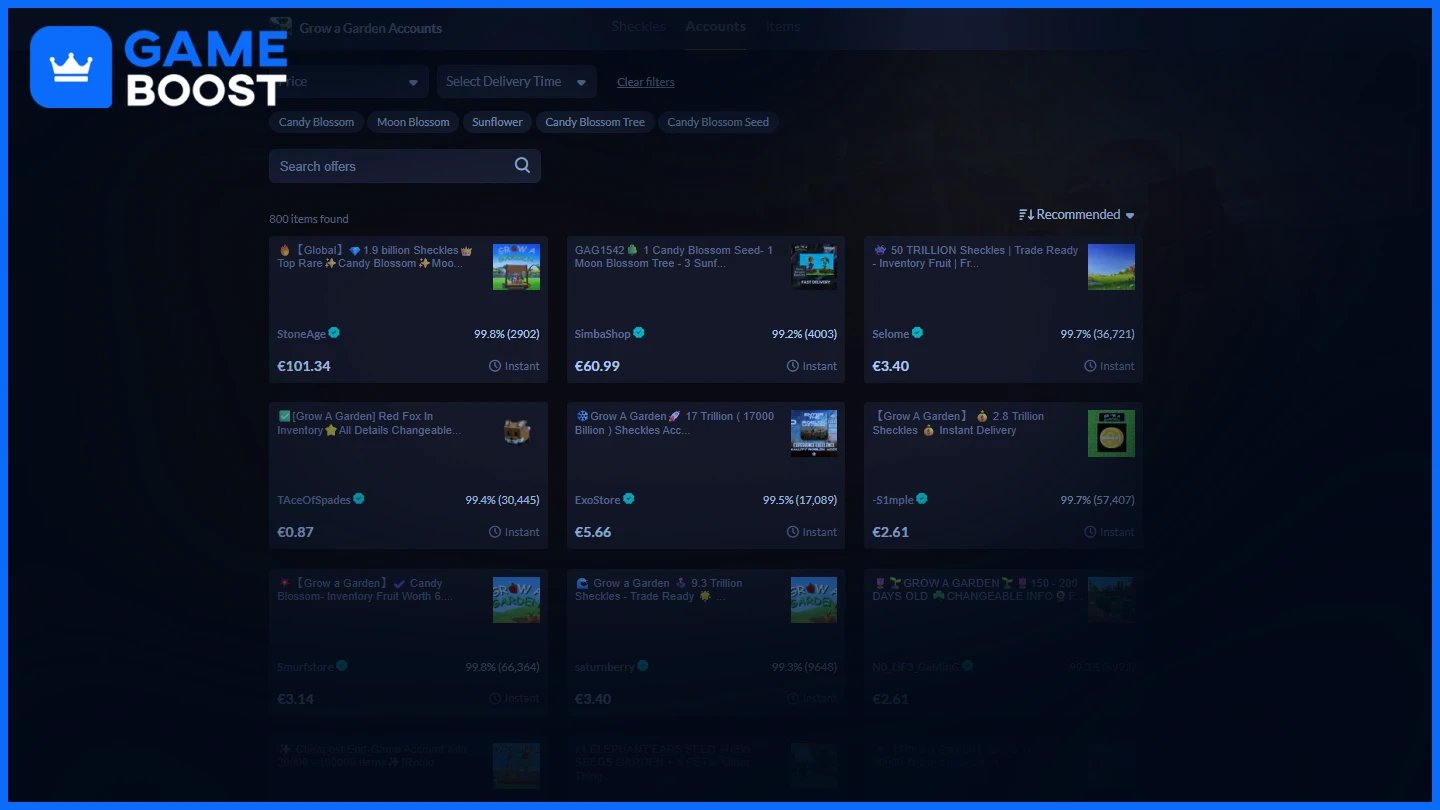Click SimbaShop verified badge icon

pyautogui.click(x=638, y=333)
